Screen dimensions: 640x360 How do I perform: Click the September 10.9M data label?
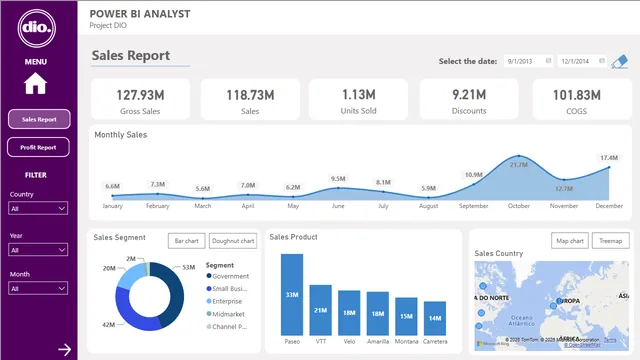473,175
